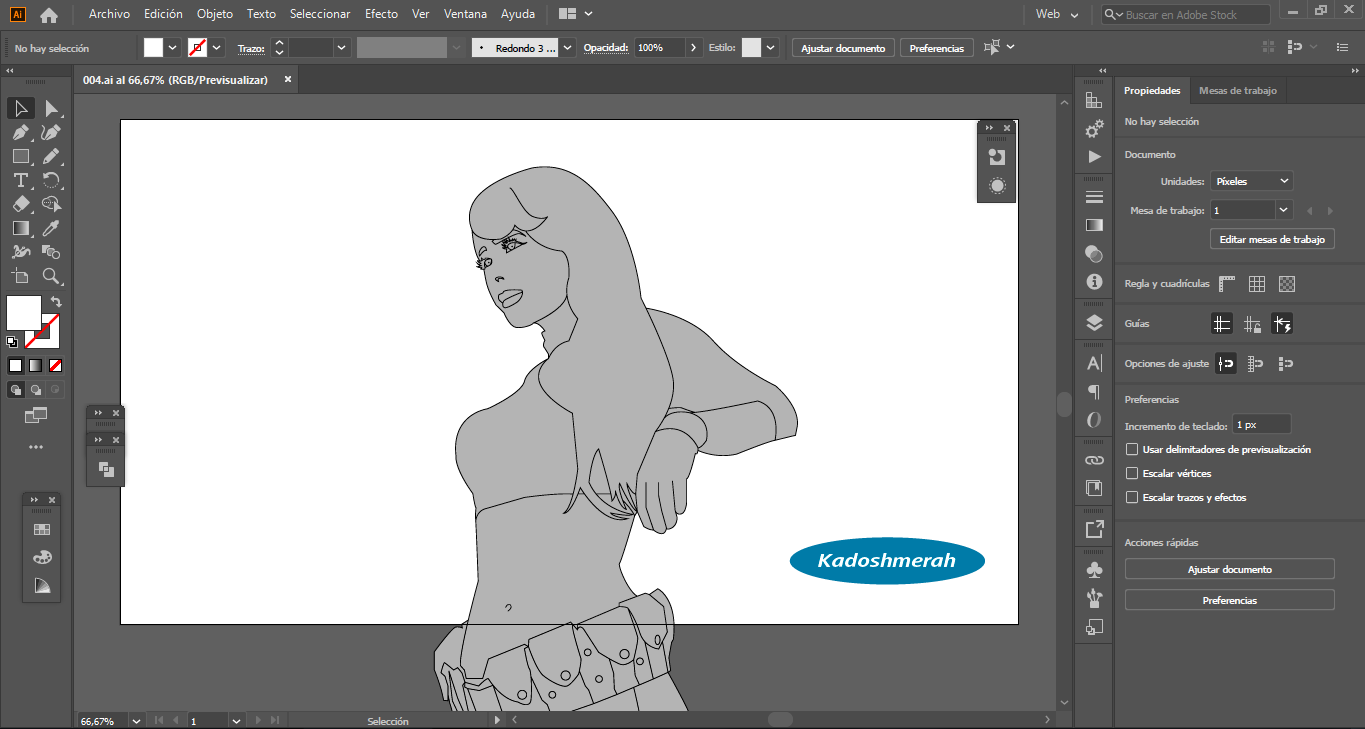Select the Rectangle tool
Viewport: 1365px width, 729px height.
(20, 156)
